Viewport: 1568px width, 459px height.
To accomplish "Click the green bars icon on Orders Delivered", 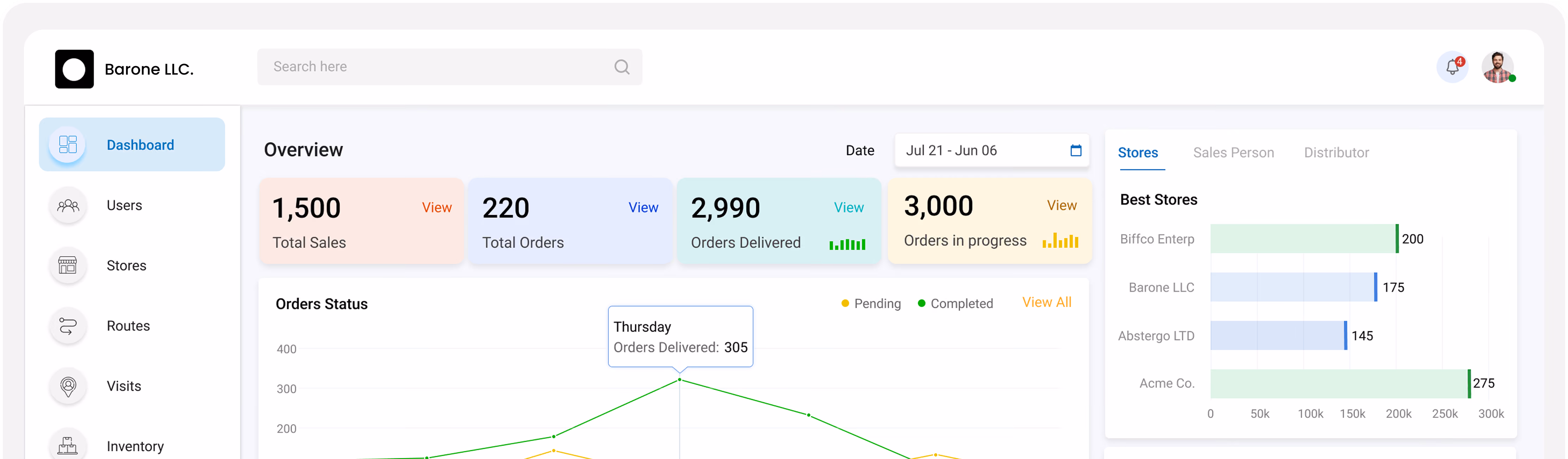I will (847, 244).
